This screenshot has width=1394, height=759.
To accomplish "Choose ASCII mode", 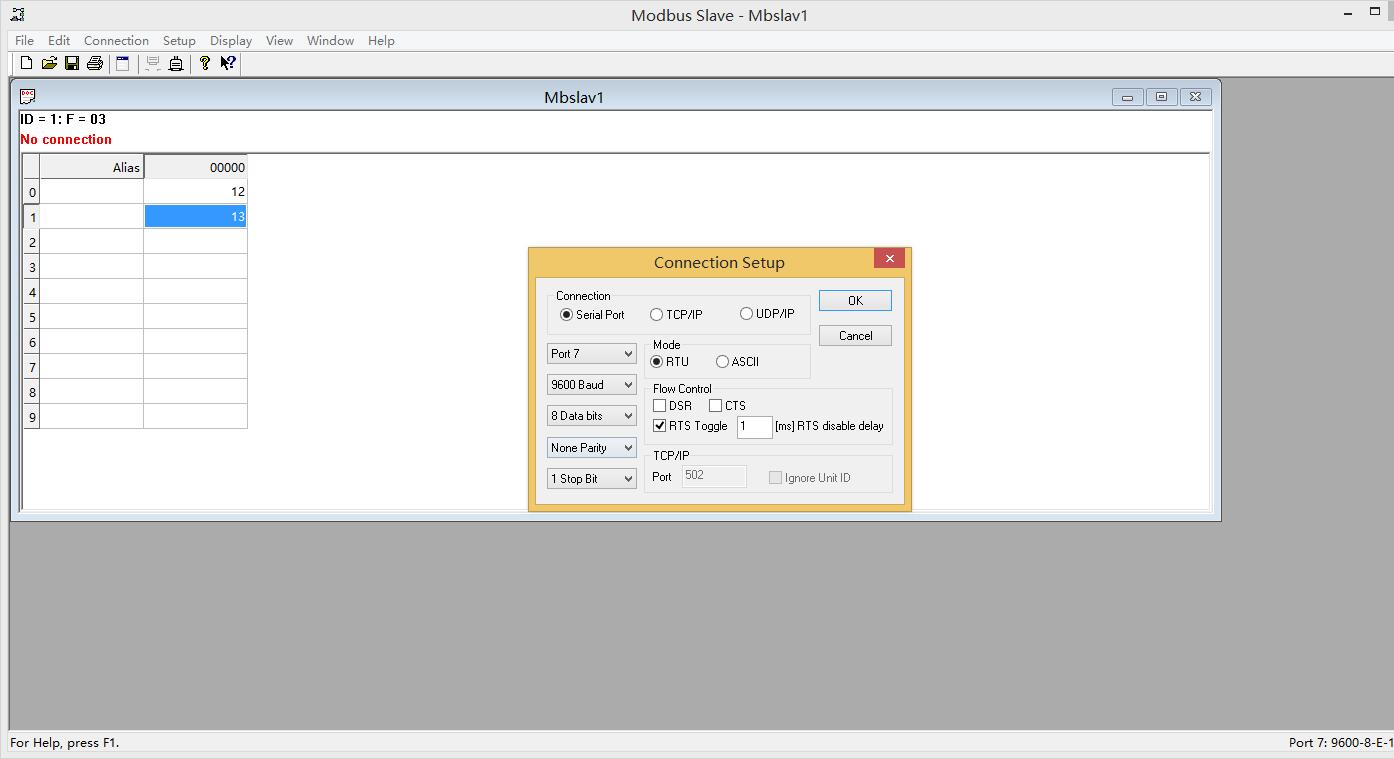I will click(x=738, y=361).
